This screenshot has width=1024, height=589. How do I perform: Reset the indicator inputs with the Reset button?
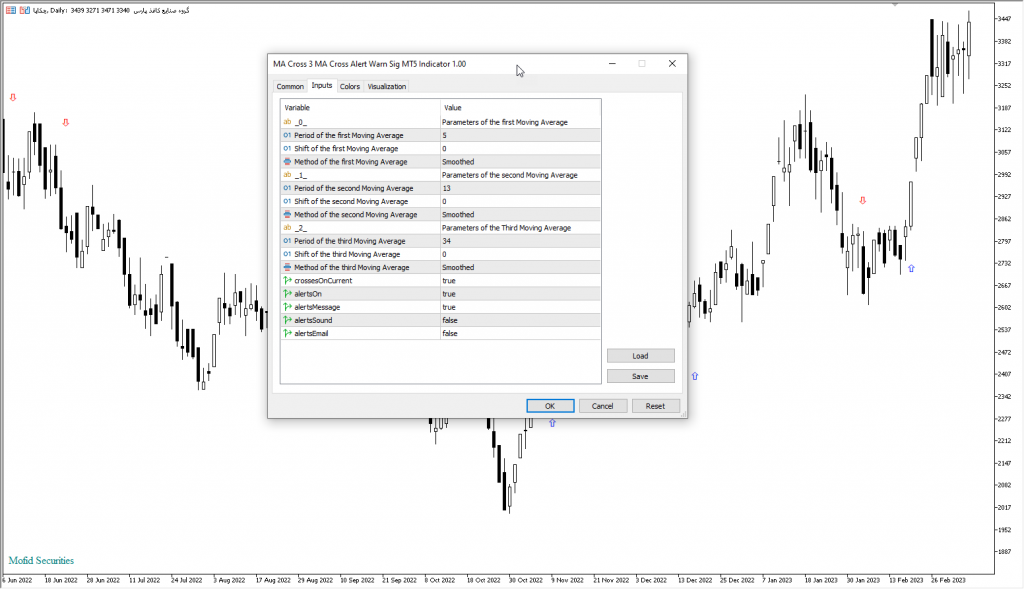click(655, 406)
